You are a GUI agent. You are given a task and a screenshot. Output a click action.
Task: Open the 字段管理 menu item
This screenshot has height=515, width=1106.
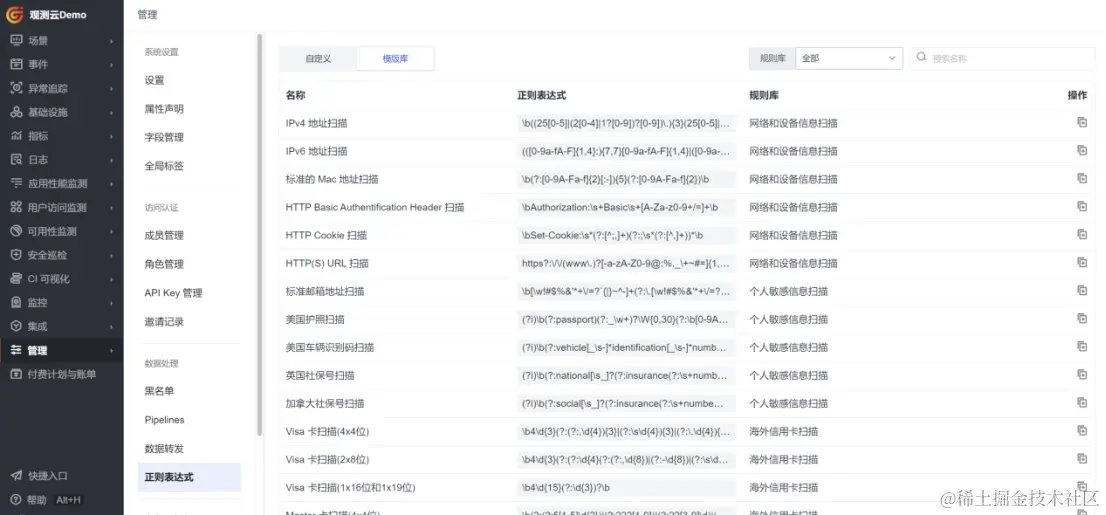click(x=164, y=137)
